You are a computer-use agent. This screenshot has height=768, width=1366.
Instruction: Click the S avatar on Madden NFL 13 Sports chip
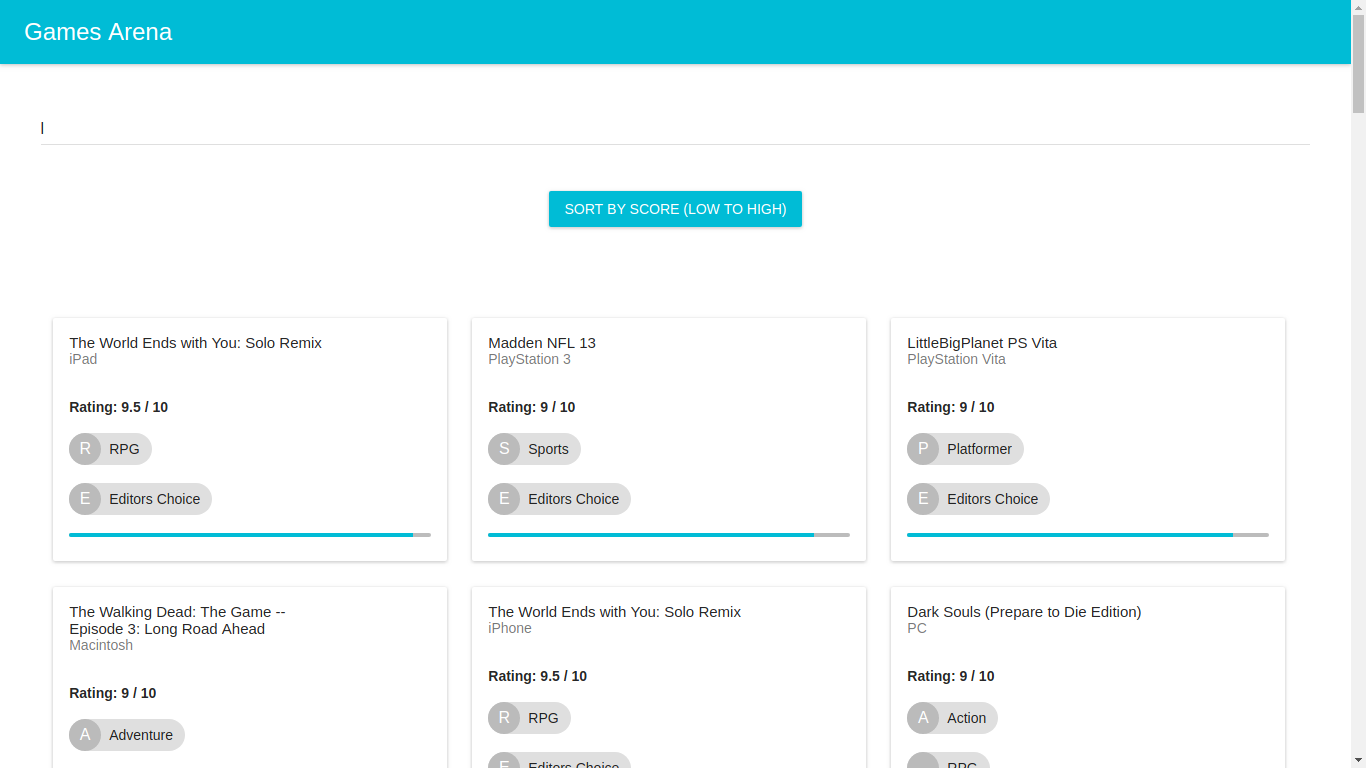pyautogui.click(x=504, y=449)
